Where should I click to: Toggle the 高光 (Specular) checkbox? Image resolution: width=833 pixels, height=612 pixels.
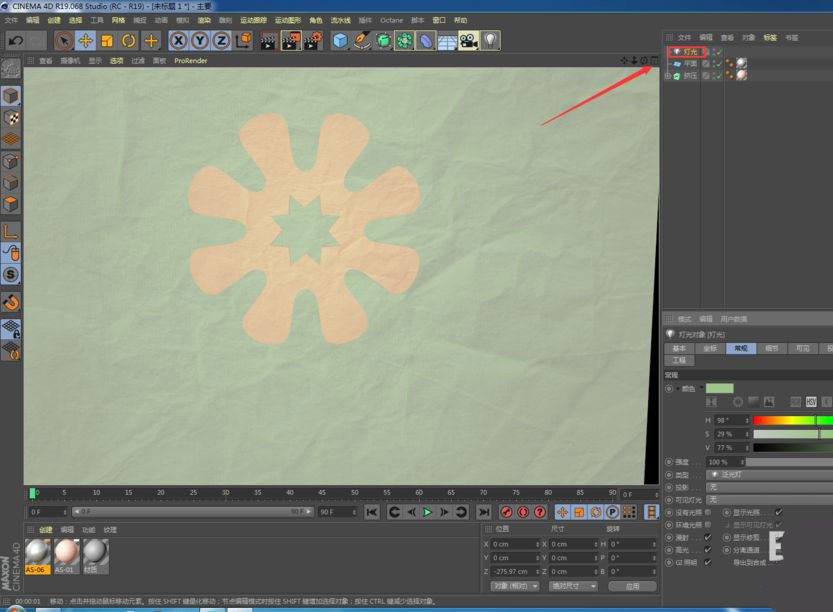(708, 550)
